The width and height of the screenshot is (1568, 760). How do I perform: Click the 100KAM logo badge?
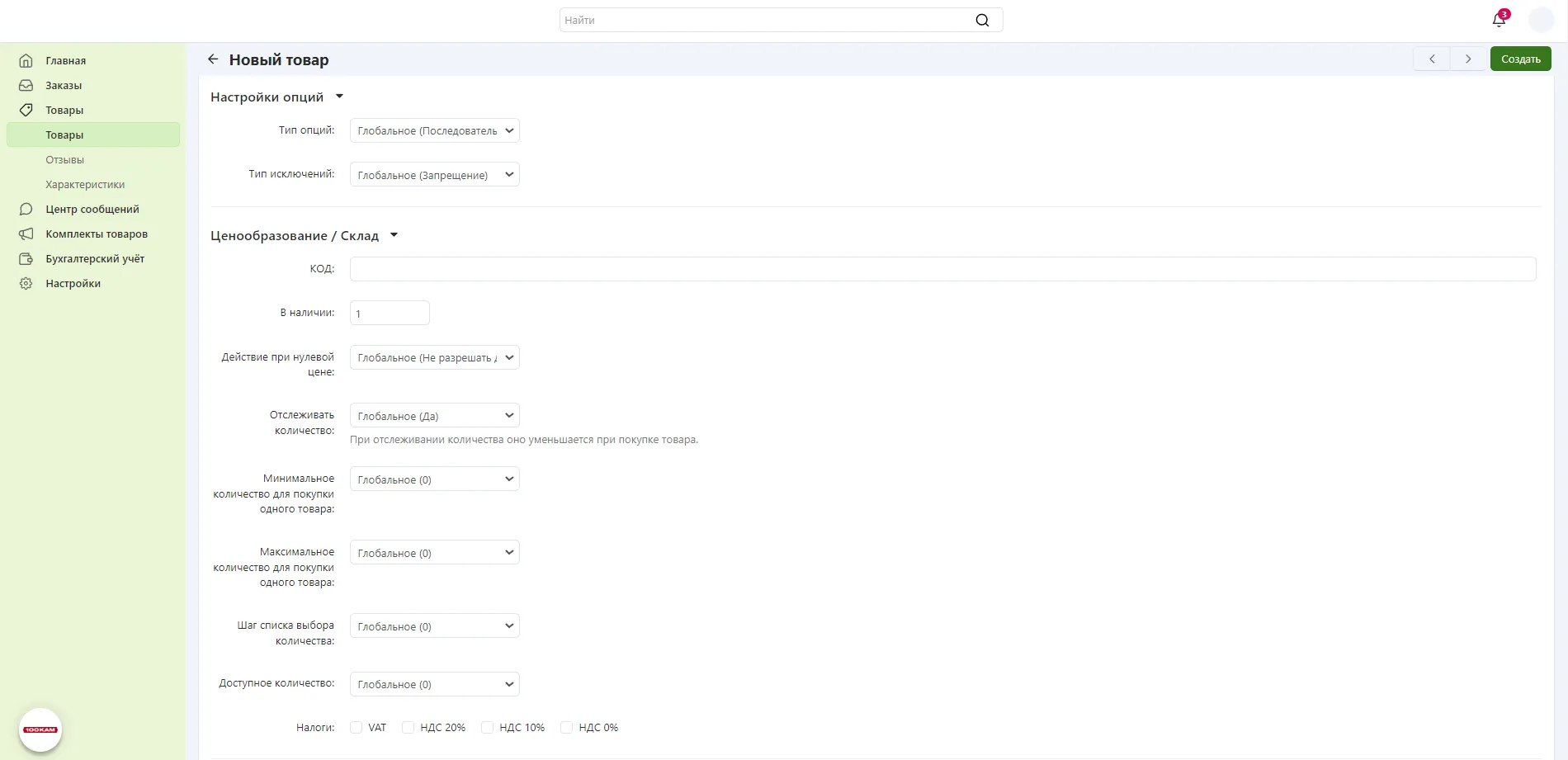[40, 729]
